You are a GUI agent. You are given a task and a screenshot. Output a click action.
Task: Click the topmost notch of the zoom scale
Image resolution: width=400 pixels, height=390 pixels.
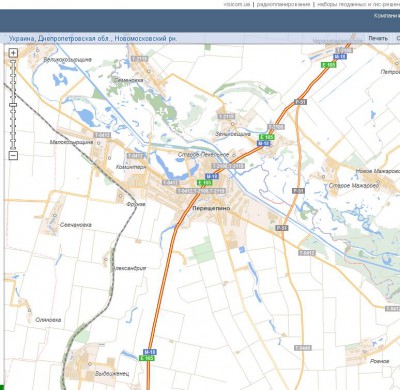13,63
